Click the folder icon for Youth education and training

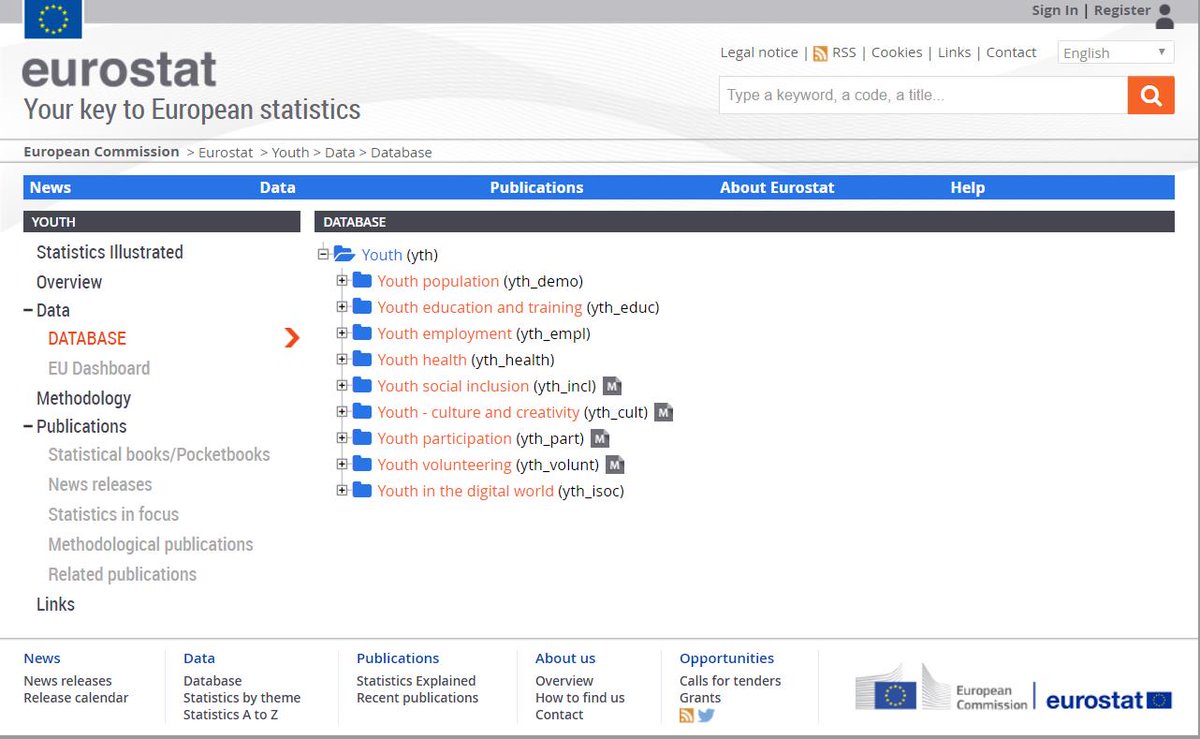362,307
